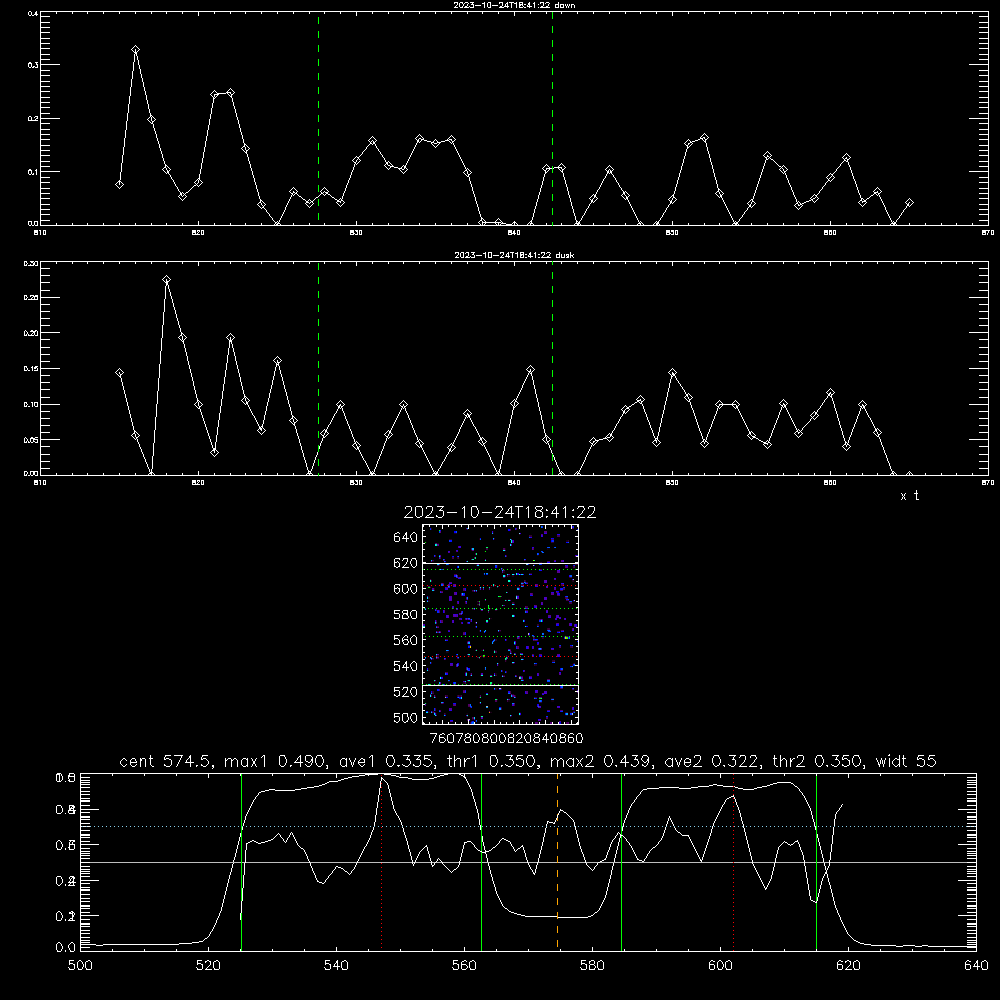Viewport: 1000px width, 1000px height.
Task: Click the '640' x-axis label of bottom plot
Action: (x=976, y=966)
